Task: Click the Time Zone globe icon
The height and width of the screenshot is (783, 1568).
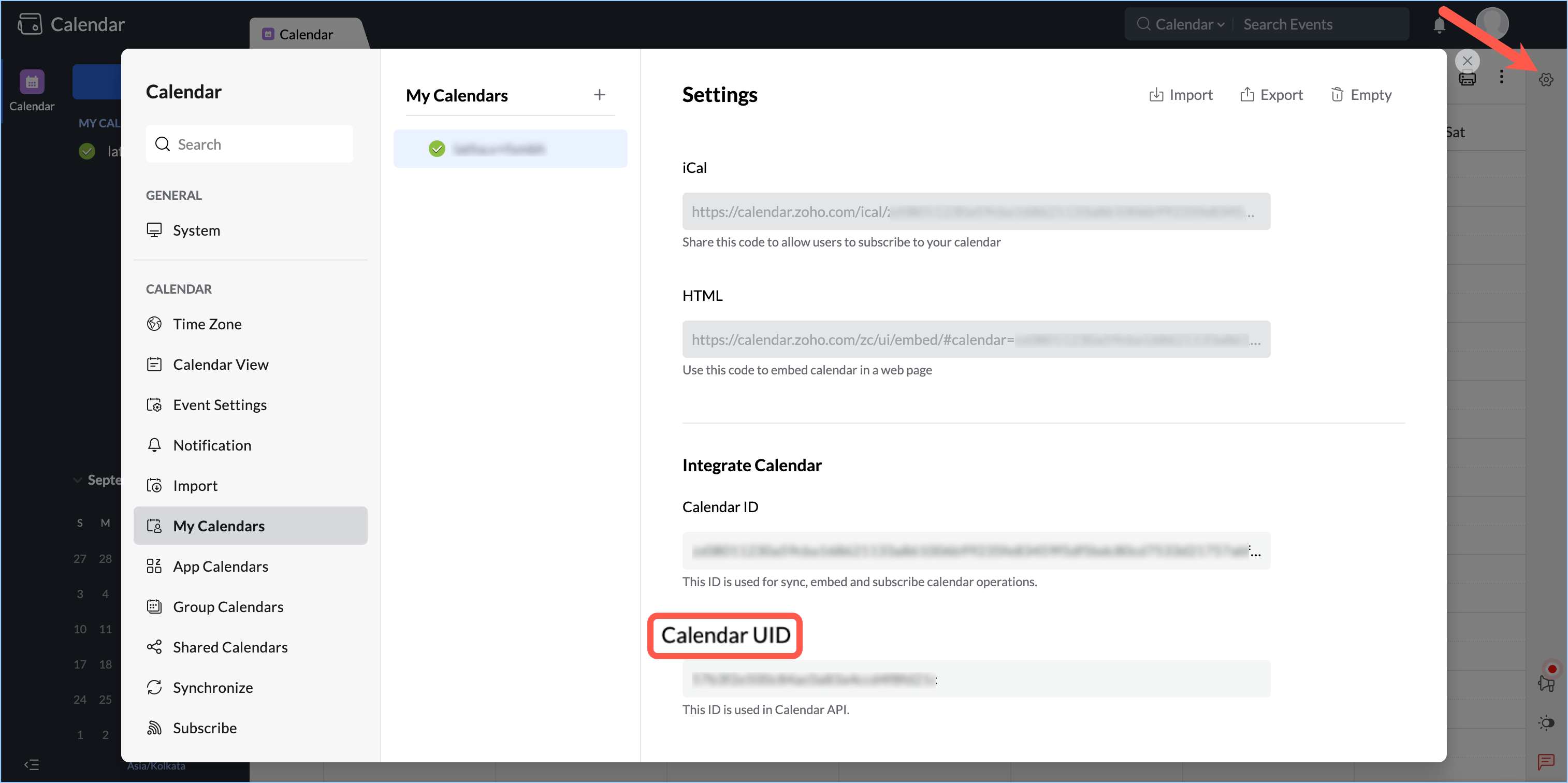Action: pos(154,324)
